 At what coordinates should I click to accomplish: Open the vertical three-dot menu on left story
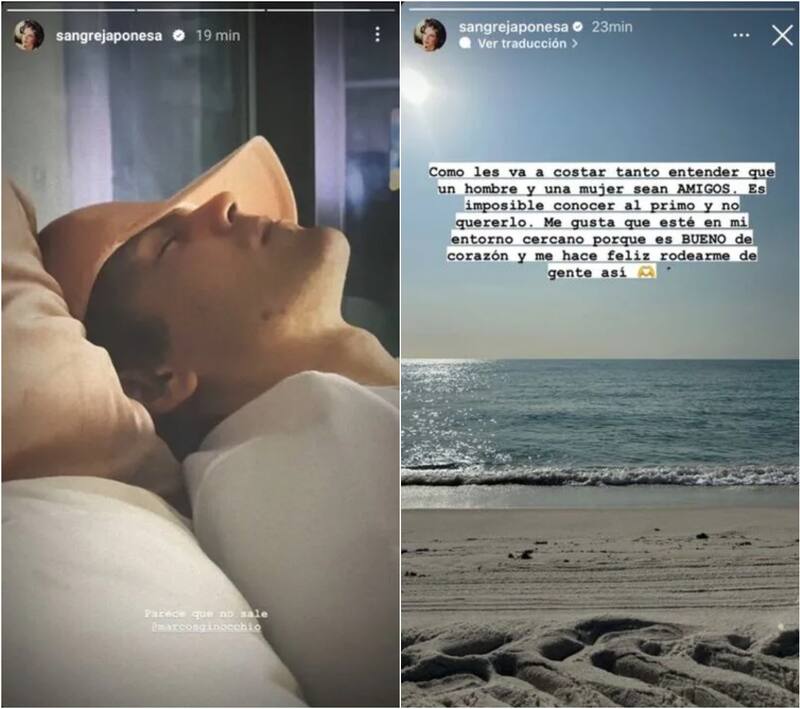pos(377,35)
